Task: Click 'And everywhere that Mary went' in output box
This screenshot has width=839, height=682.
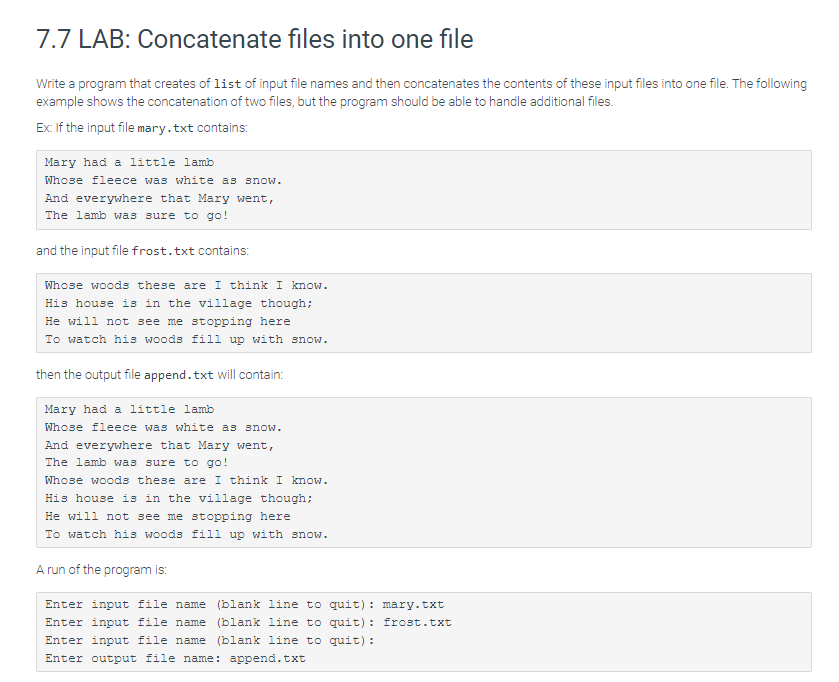Action: tap(159, 445)
